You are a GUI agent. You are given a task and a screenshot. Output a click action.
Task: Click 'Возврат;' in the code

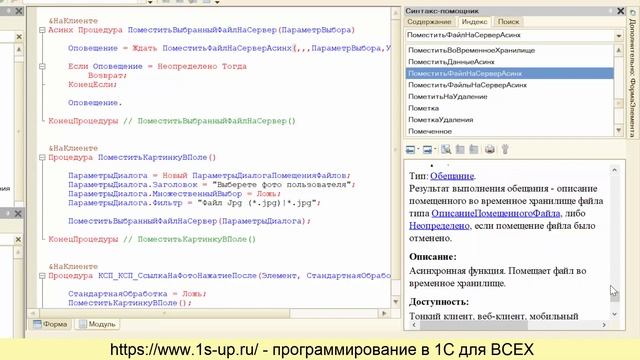(x=107, y=76)
